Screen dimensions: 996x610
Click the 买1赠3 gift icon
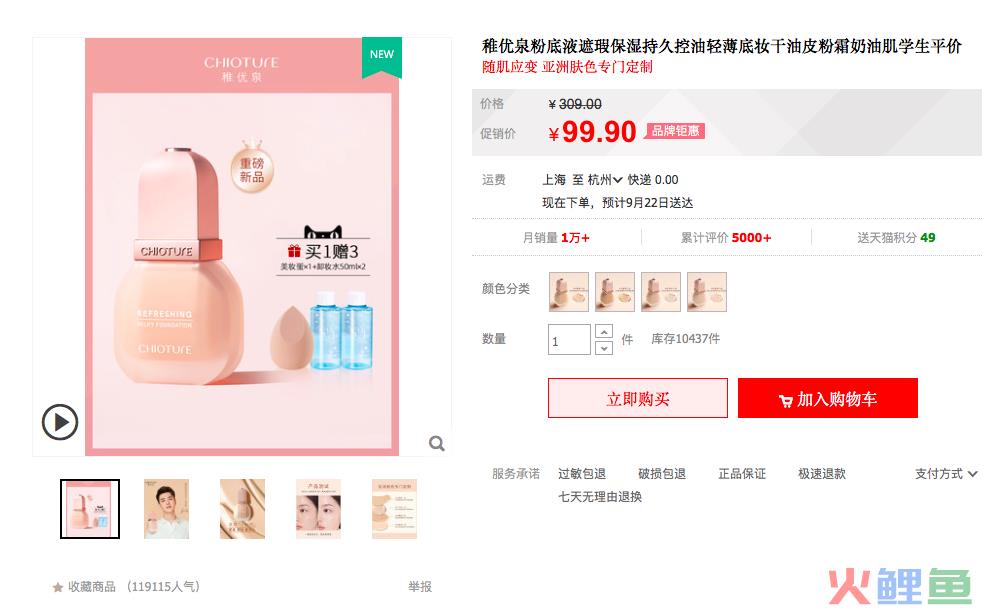click(294, 251)
